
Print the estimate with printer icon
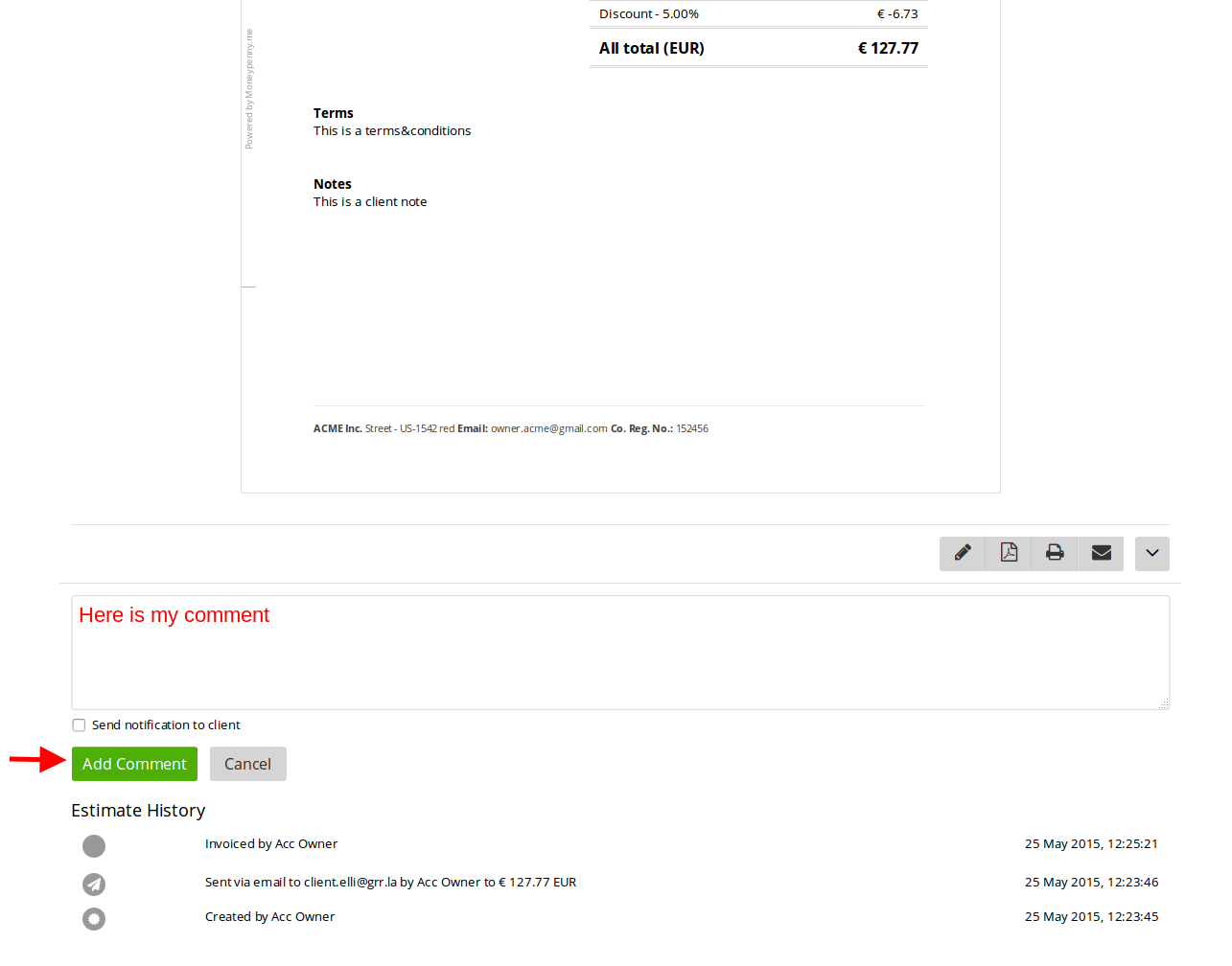point(1055,553)
